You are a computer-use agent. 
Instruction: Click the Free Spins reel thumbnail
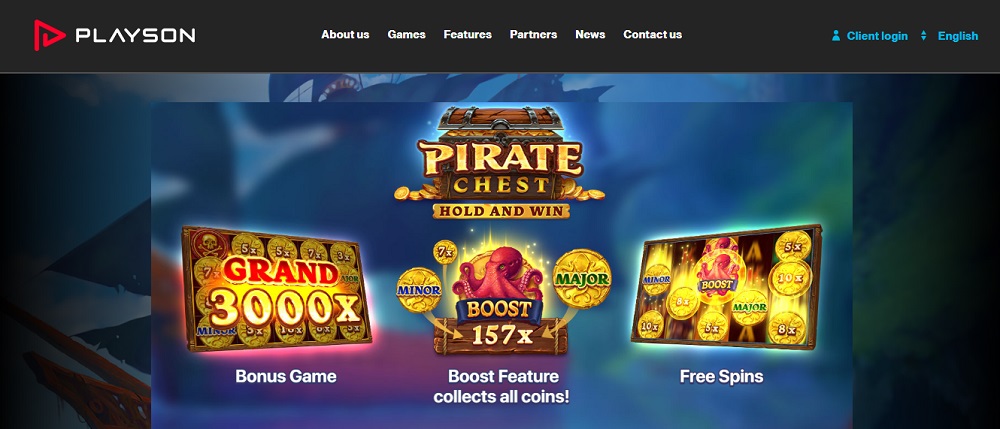726,287
